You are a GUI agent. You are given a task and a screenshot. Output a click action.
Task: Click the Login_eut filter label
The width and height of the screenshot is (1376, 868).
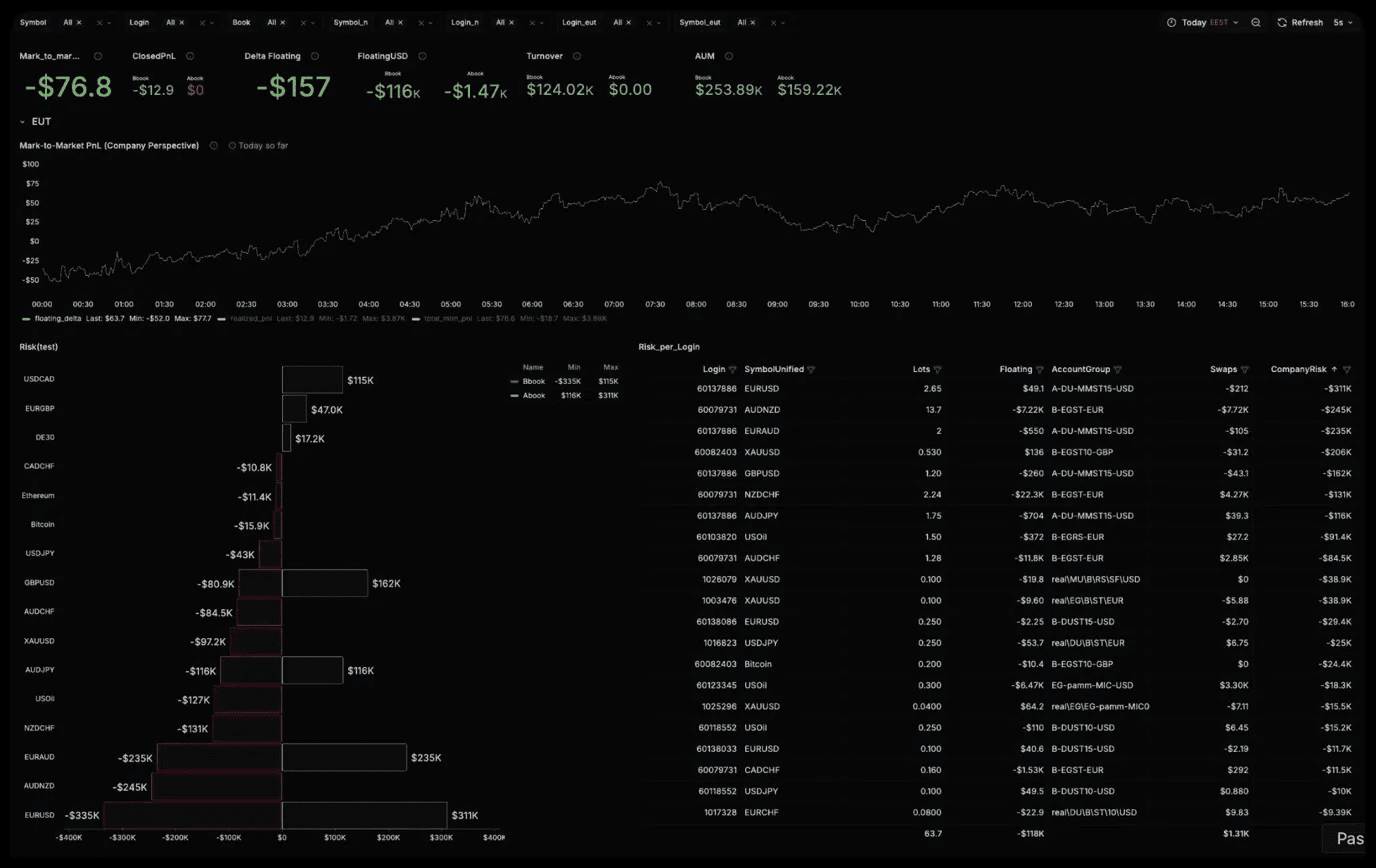(x=579, y=22)
